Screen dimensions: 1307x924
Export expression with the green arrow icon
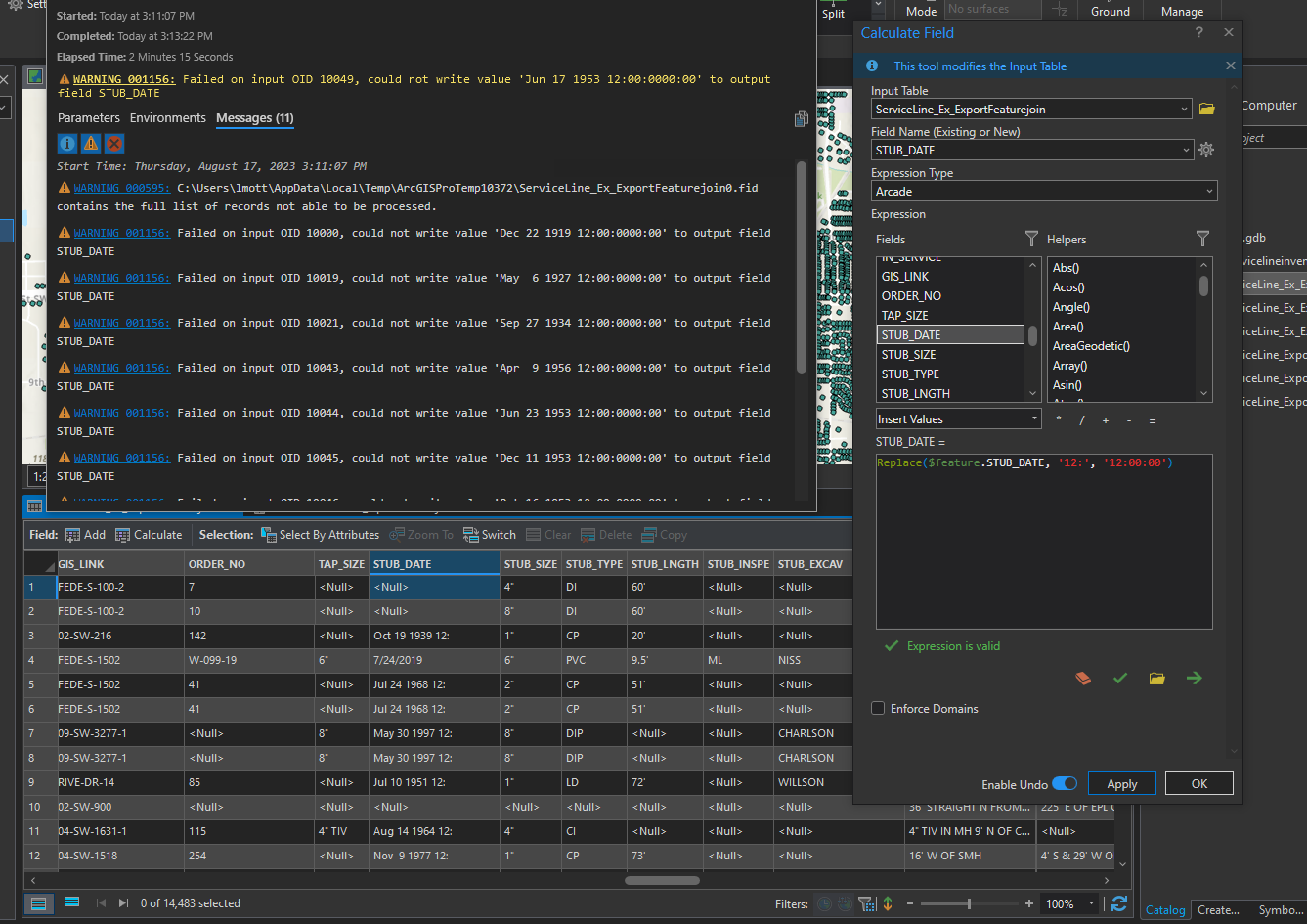click(x=1194, y=678)
